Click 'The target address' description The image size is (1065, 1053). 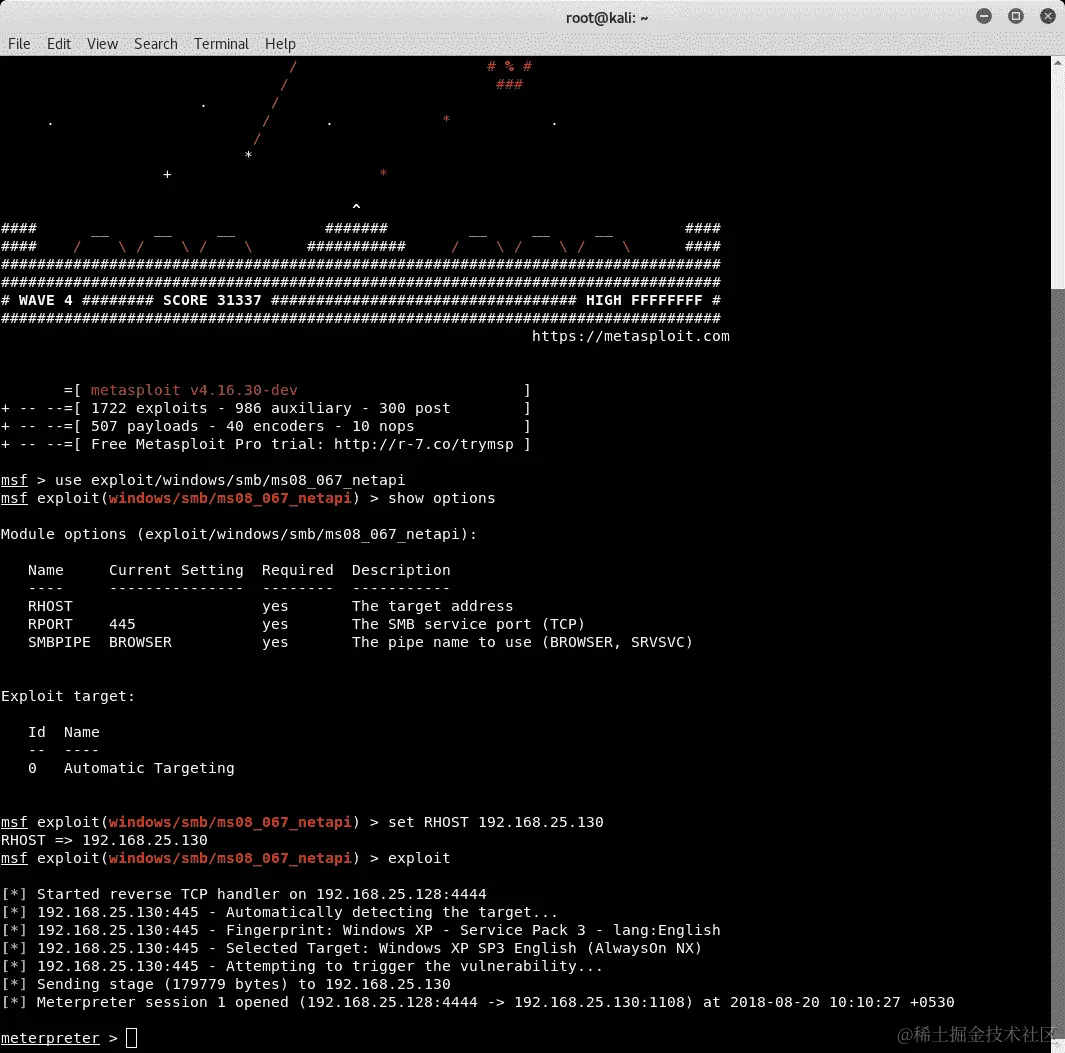[x=432, y=607]
